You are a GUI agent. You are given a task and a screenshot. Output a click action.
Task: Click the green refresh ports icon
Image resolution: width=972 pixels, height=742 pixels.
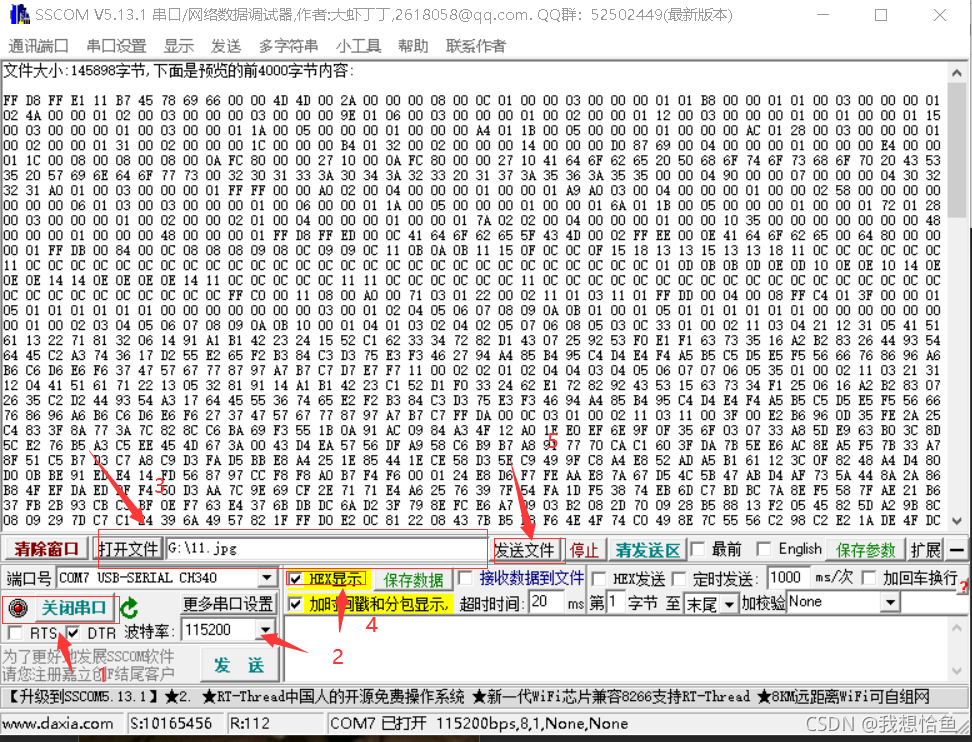tap(130, 608)
